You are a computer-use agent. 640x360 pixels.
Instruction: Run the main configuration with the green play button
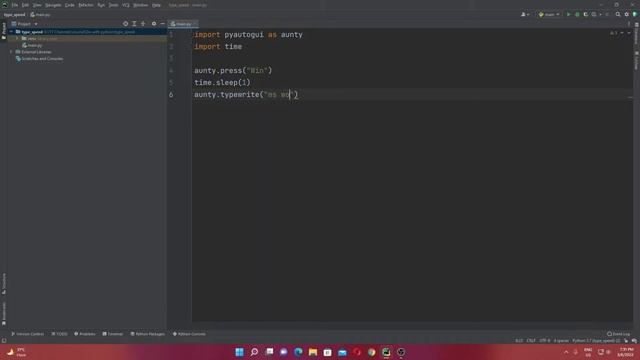click(x=568, y=14)
